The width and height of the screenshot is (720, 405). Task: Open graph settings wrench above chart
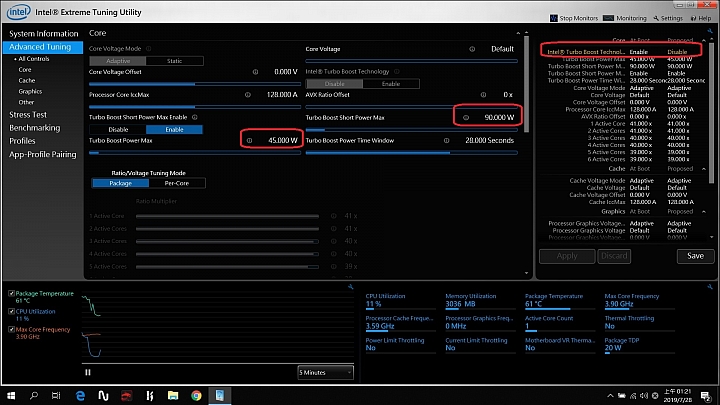[350, 287]
